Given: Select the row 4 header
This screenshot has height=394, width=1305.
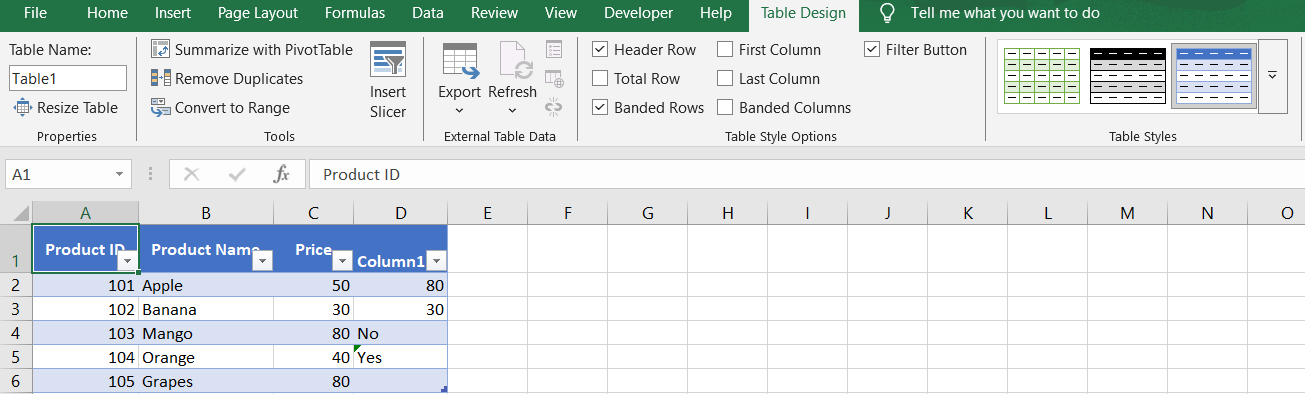Looking at the screenshot, I should pos(15,333).
